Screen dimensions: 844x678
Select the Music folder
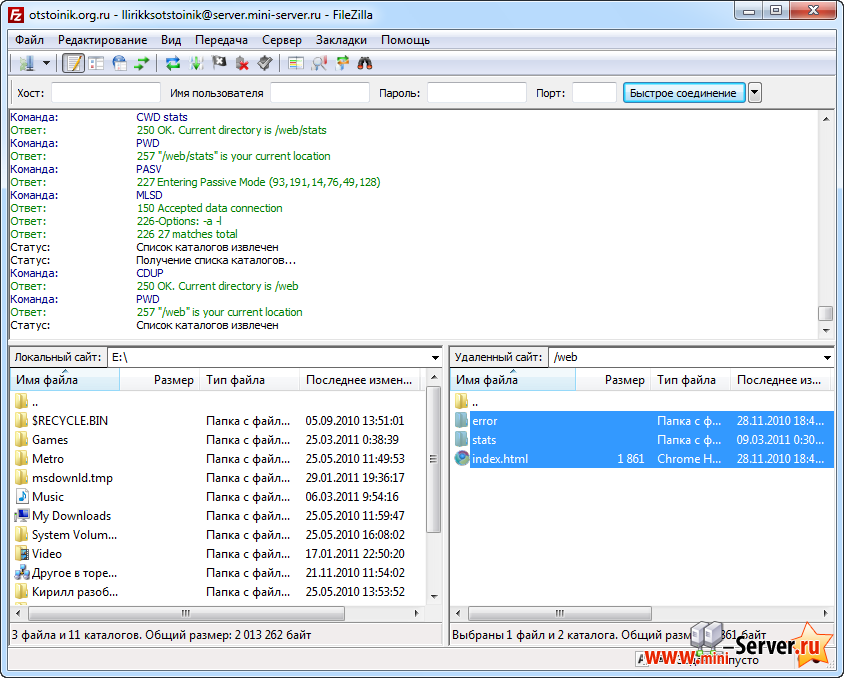pyautogui.click(x=218, y=497)
